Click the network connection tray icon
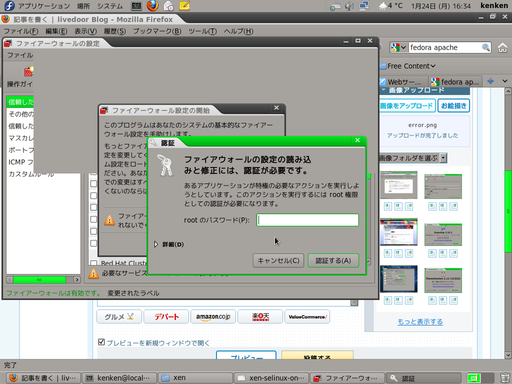Screen dimensions: 512x384 click(364, 6)
